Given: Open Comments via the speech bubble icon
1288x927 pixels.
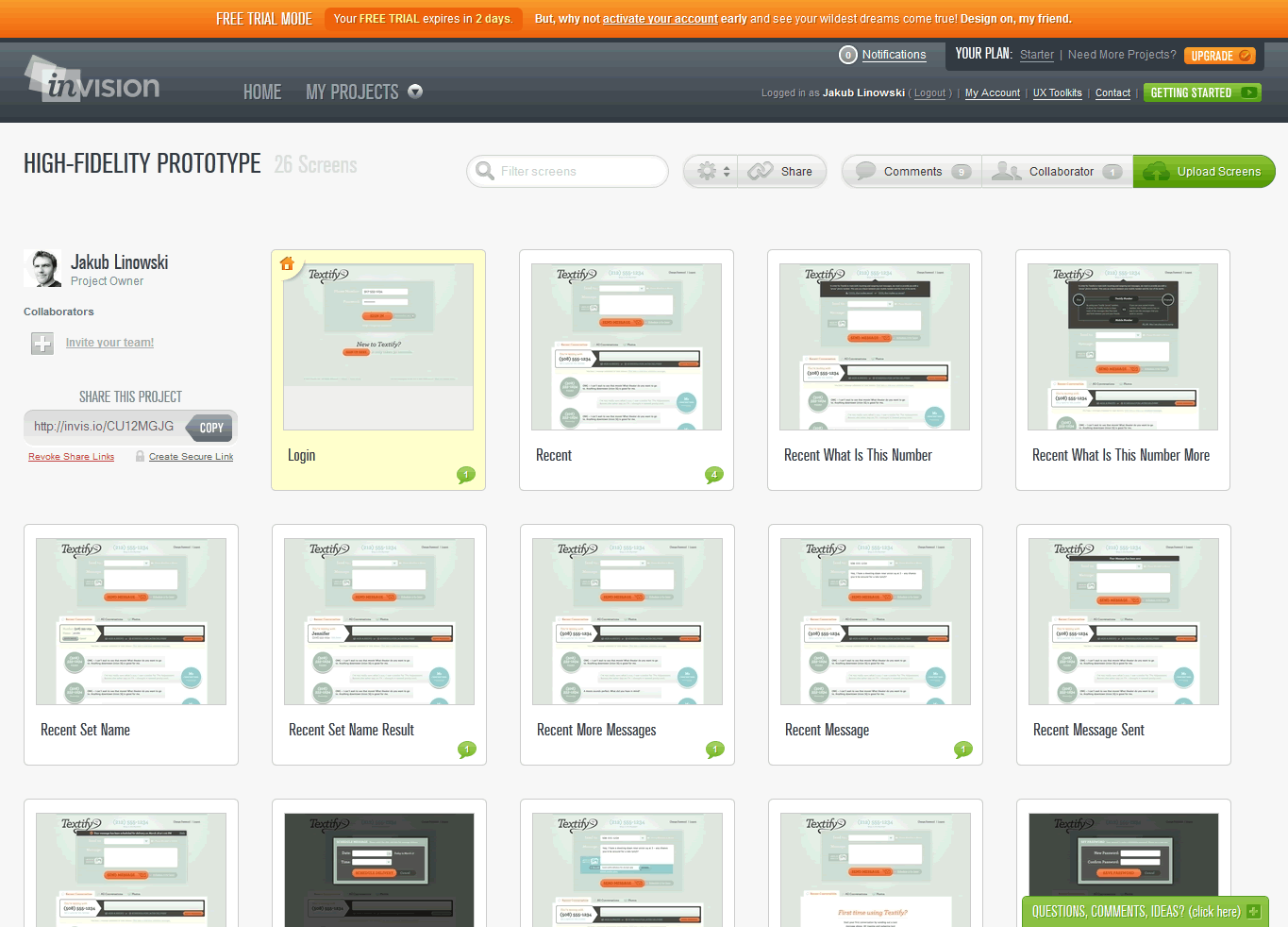Looking at the screenshot, I should (865, 171).
